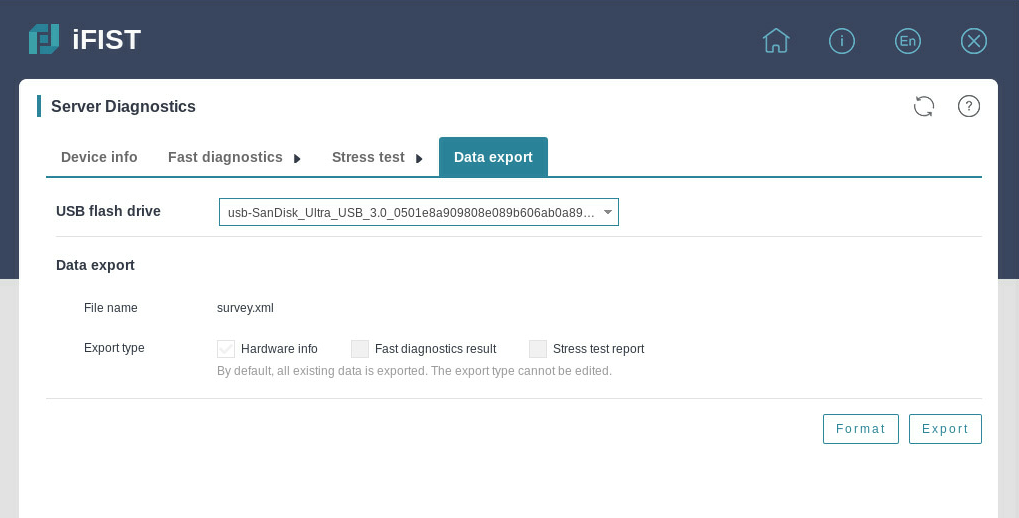The image size is (1019, 518).
Task: Click the export type note text
Action: [x=414, y=371]
